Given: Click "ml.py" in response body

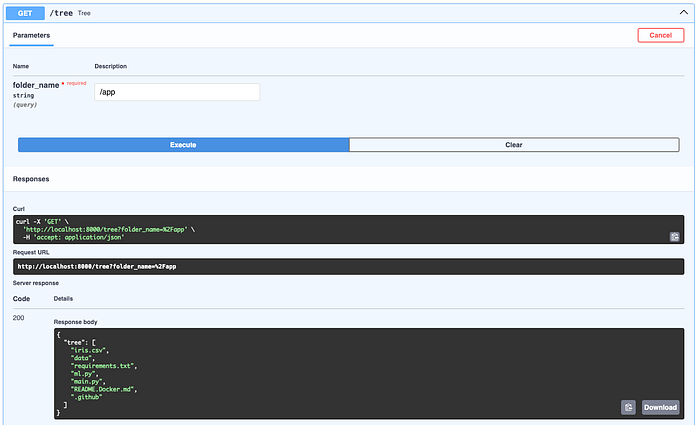Looking at the screenshot, I should [83, 374].
